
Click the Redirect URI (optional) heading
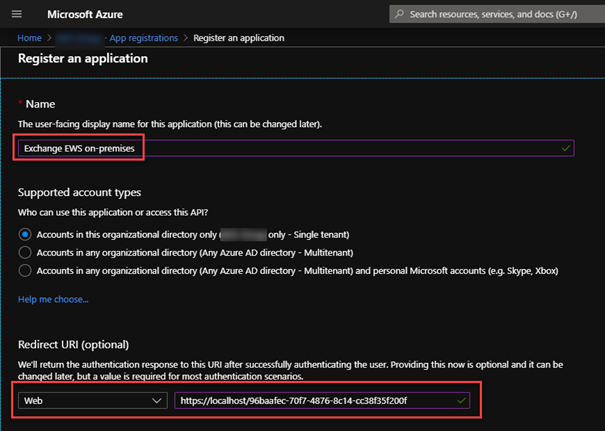click(73, 345)
